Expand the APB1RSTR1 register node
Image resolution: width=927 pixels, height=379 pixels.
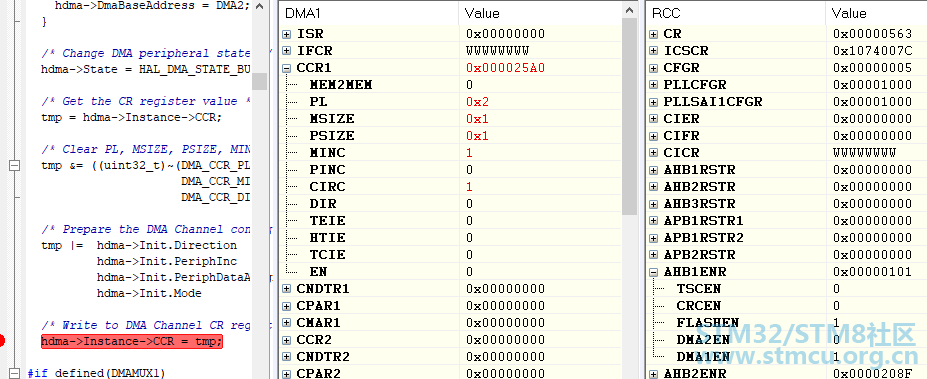pos(653,221)
